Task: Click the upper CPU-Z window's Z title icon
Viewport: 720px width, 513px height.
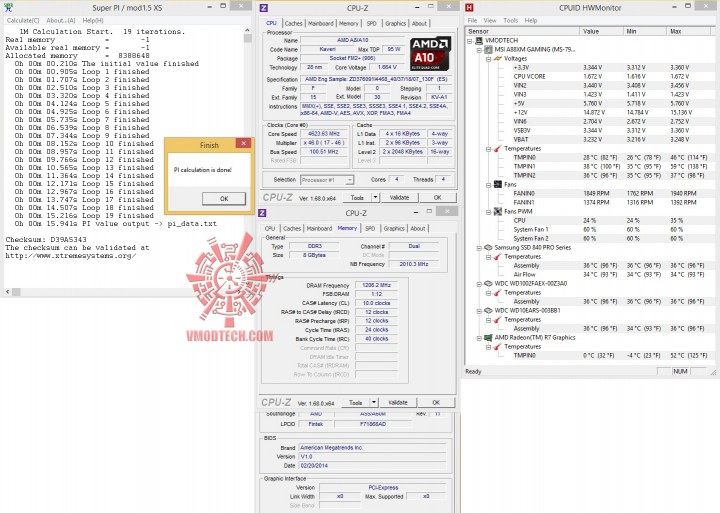Action: coord(264,8)
